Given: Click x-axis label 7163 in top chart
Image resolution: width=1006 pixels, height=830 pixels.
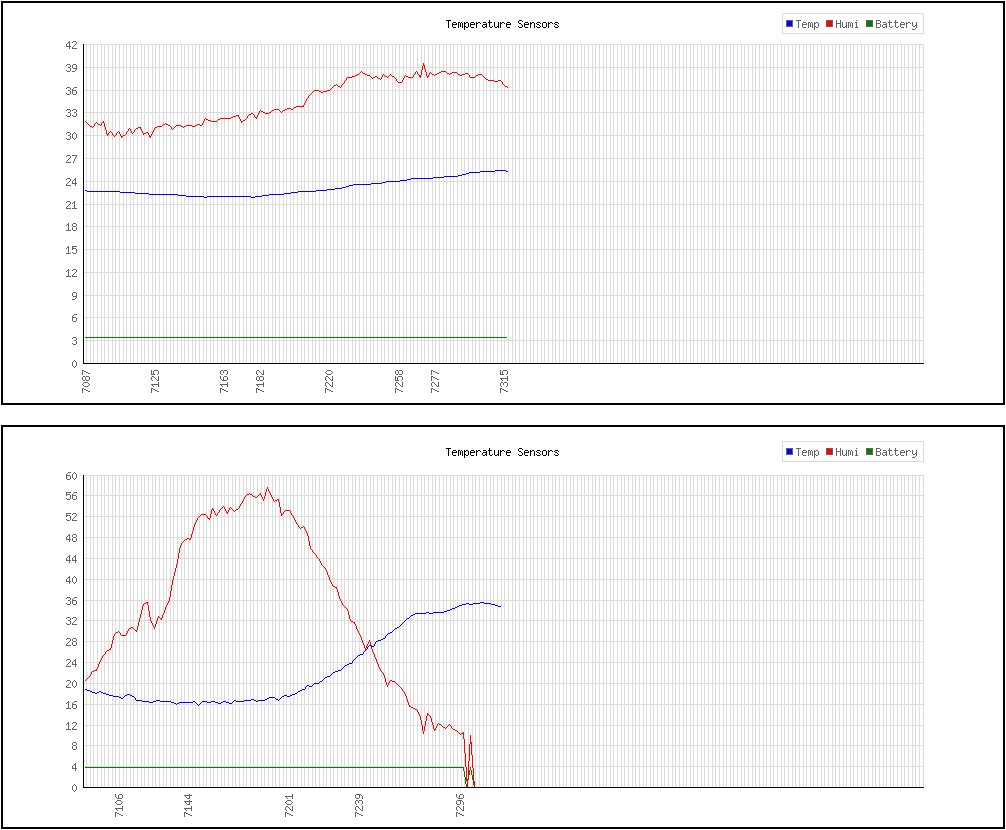Looking at the screenshot, I should [x=224, y=381].
